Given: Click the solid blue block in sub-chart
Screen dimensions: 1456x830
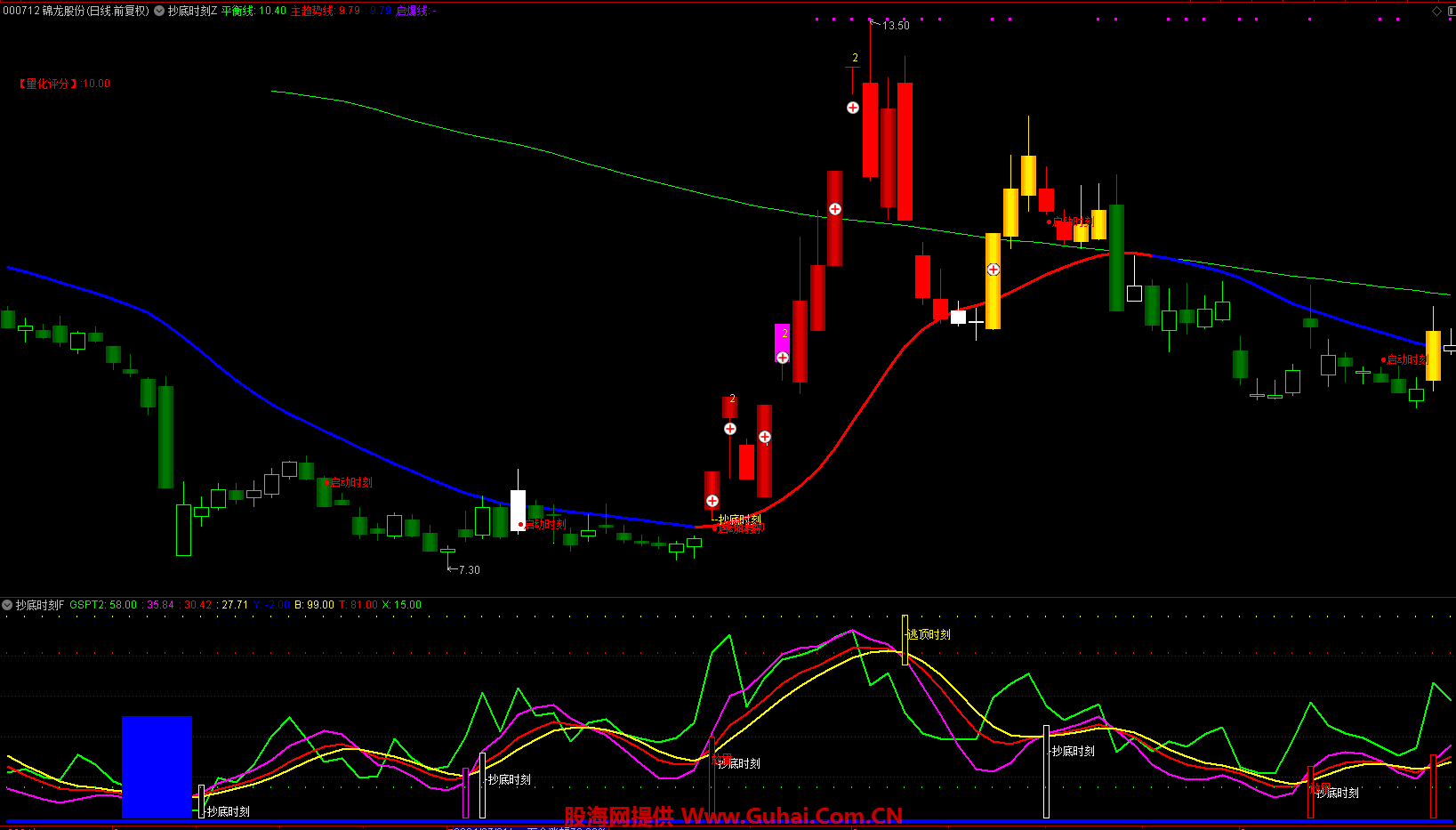Looking at the screenshot, I should (x=157, y=767).
